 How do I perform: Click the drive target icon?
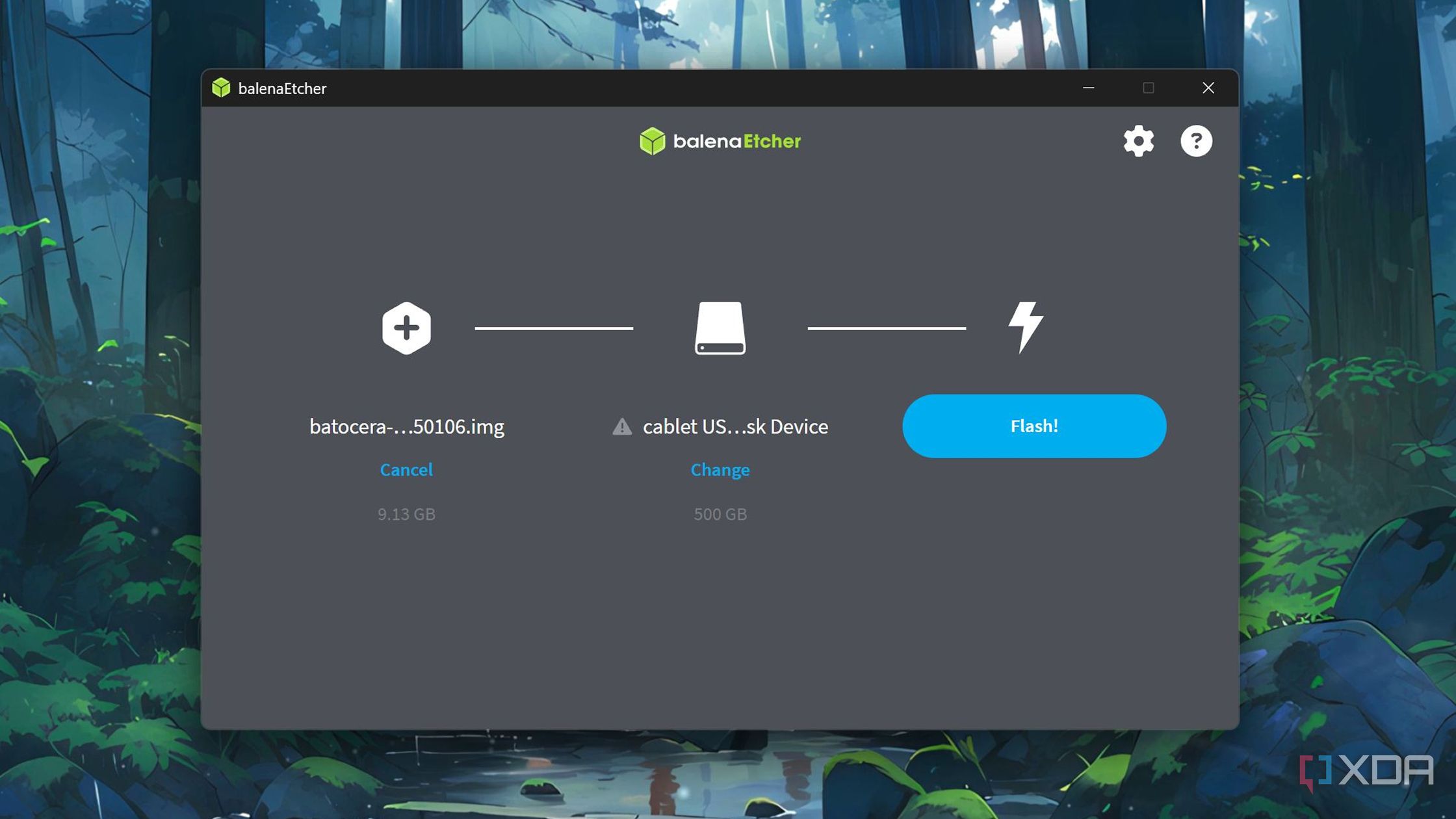[x=720, y=328]
